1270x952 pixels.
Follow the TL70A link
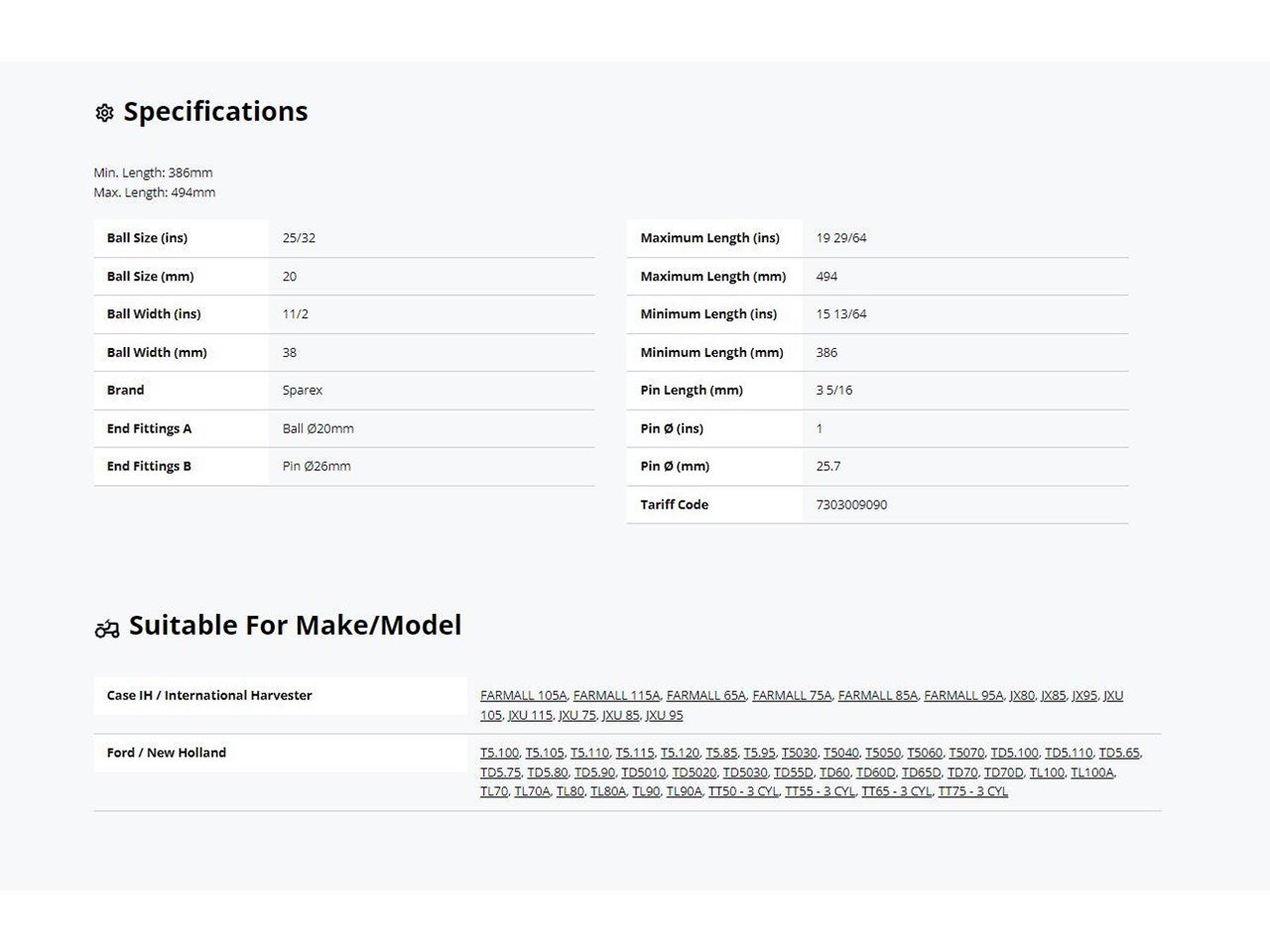pos(532,791)
